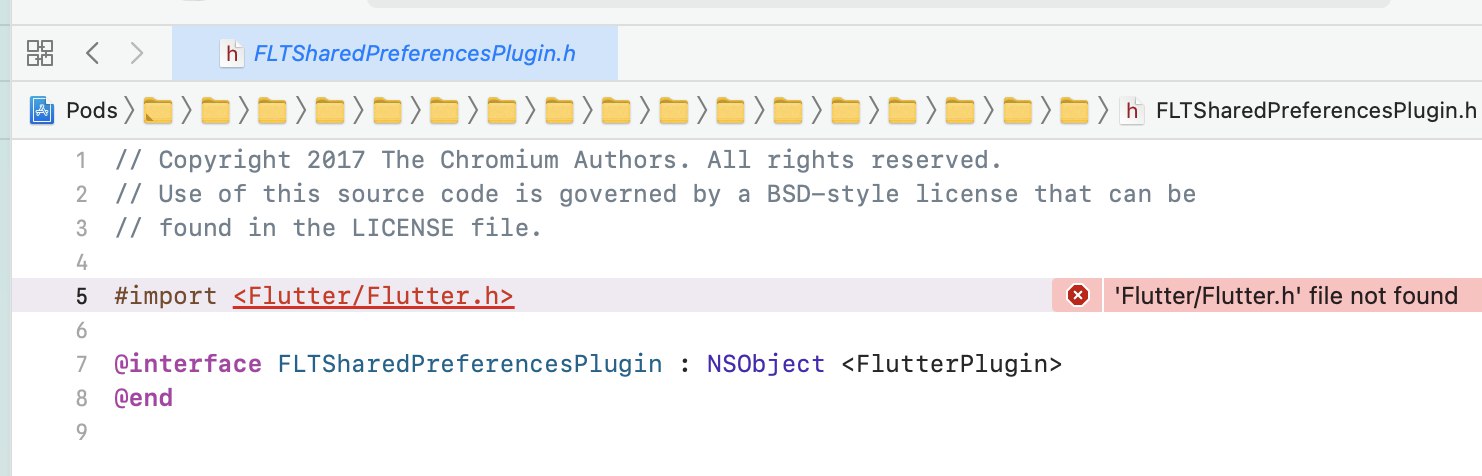Select the FLTSharedPreferencesPlugin class name in code

[x=470, y=364]
